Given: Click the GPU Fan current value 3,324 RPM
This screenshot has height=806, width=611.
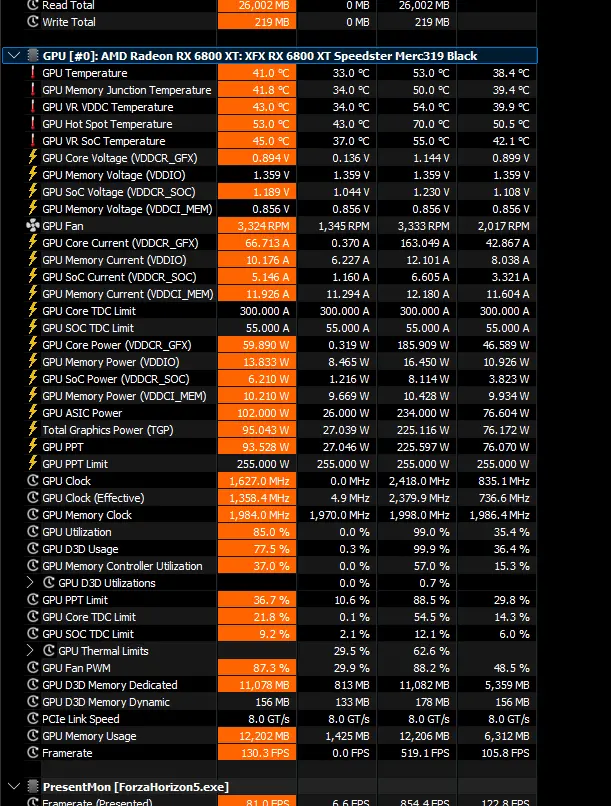Looking at the screenshot, I should 263,226.
